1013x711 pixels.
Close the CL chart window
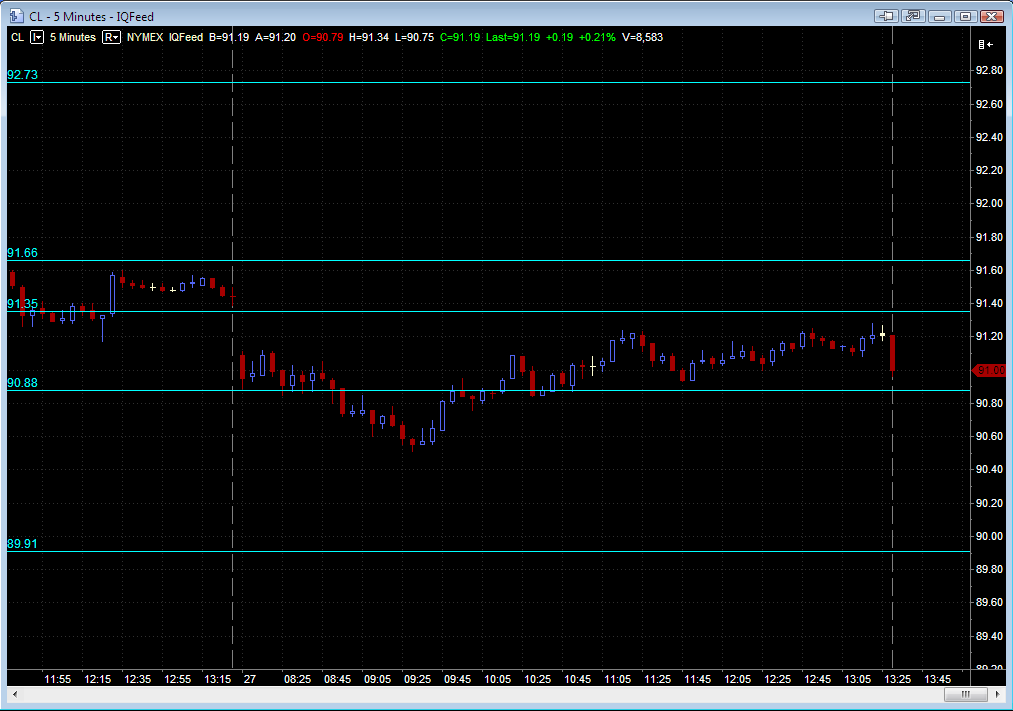992,16
